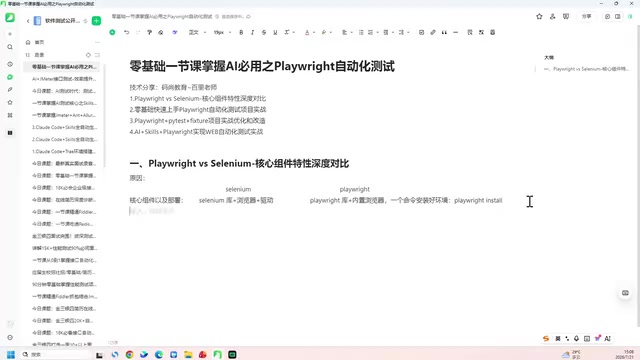Click the 分享 share button
Screen dimensions: 640x360
pos(587,16)
